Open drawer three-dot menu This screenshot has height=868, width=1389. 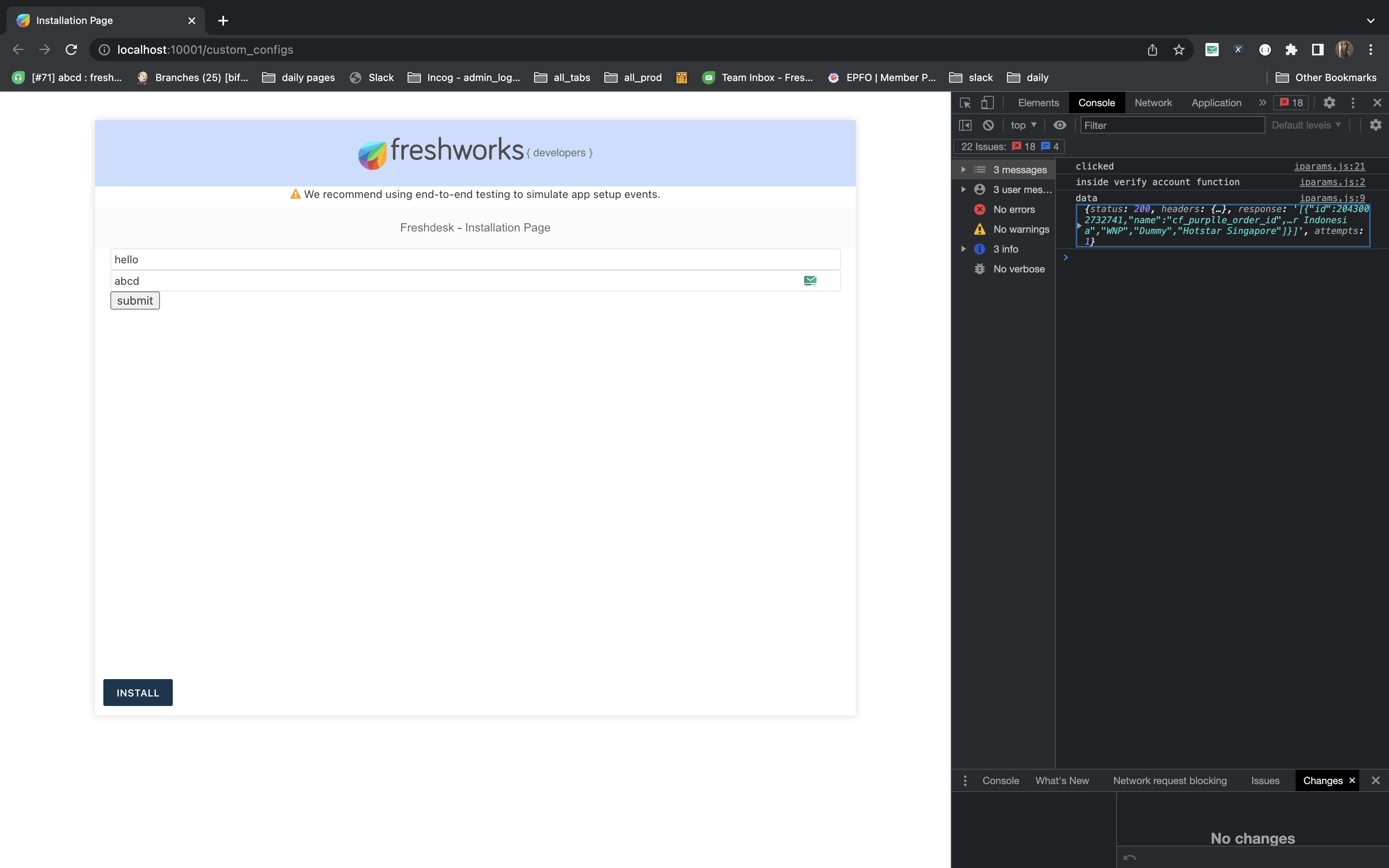tap(965, 781)
